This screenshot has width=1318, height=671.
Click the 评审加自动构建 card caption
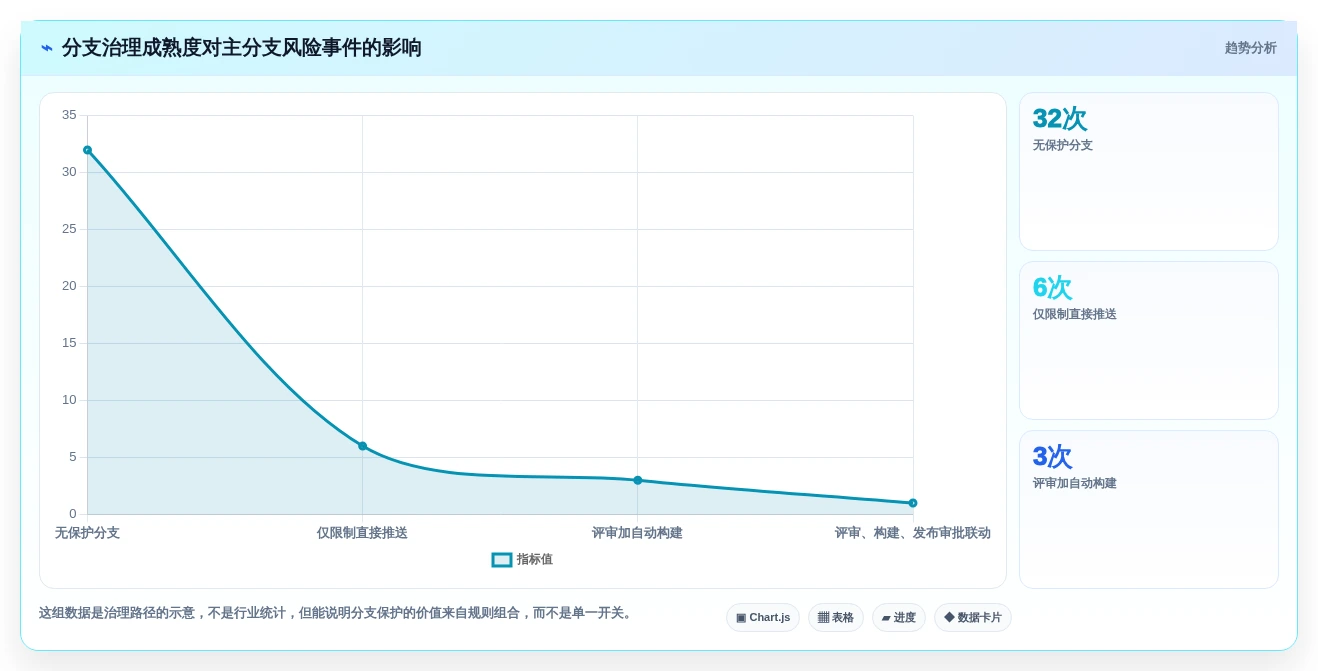click(x=1075, y=483)
